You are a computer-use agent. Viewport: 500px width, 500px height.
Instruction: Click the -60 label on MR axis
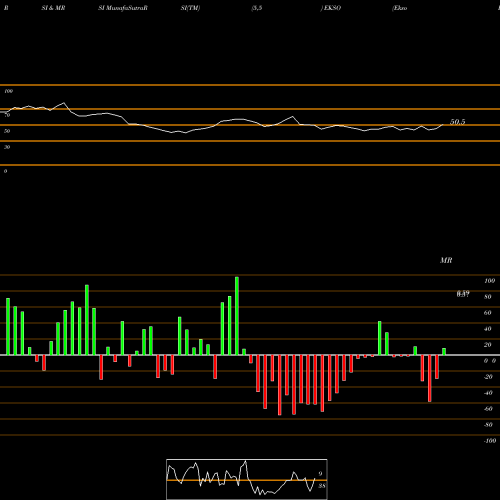click(488, 409)
